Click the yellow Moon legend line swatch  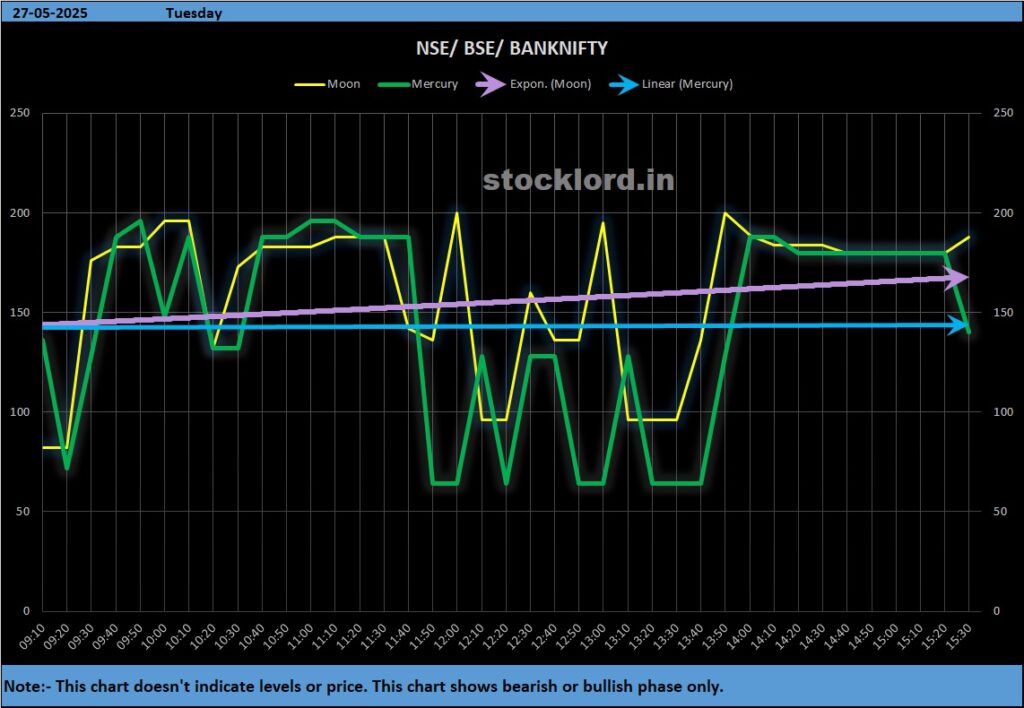310,85
